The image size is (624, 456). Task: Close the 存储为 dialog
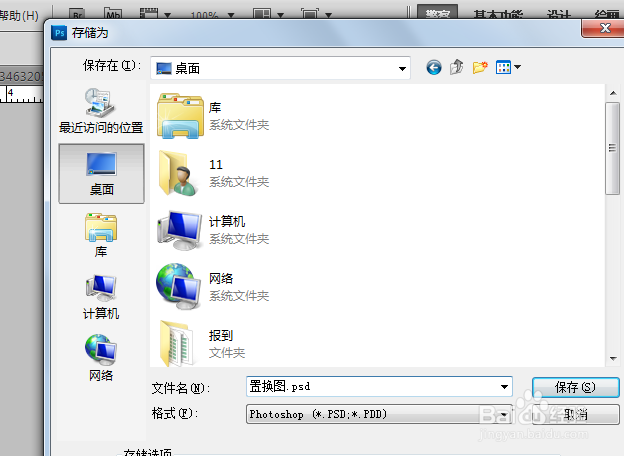(x=605, y=28)
